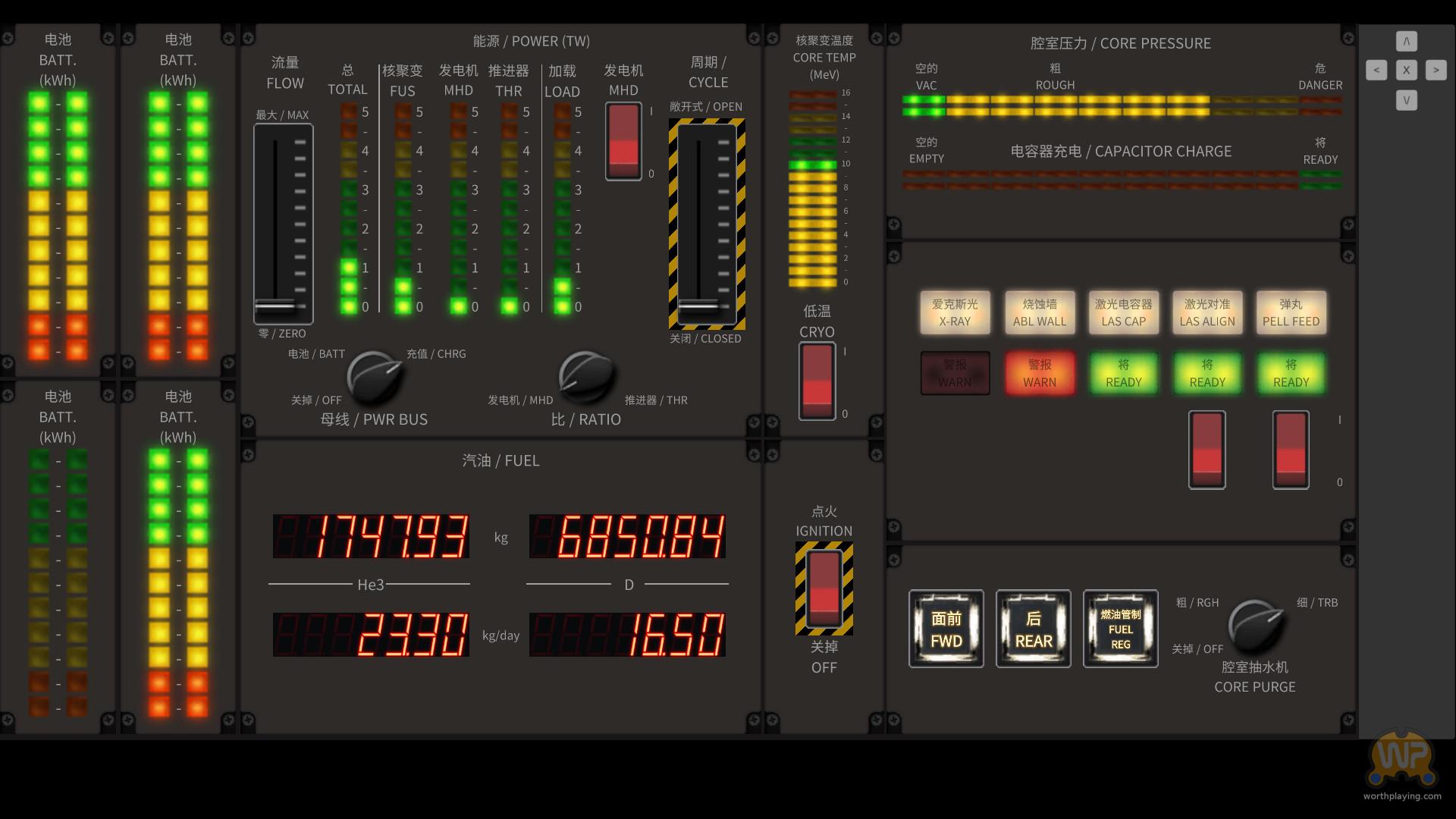Flip the IGNITION switch
Viewport: 1456px width, 819px height.
(x=824, y=588)
